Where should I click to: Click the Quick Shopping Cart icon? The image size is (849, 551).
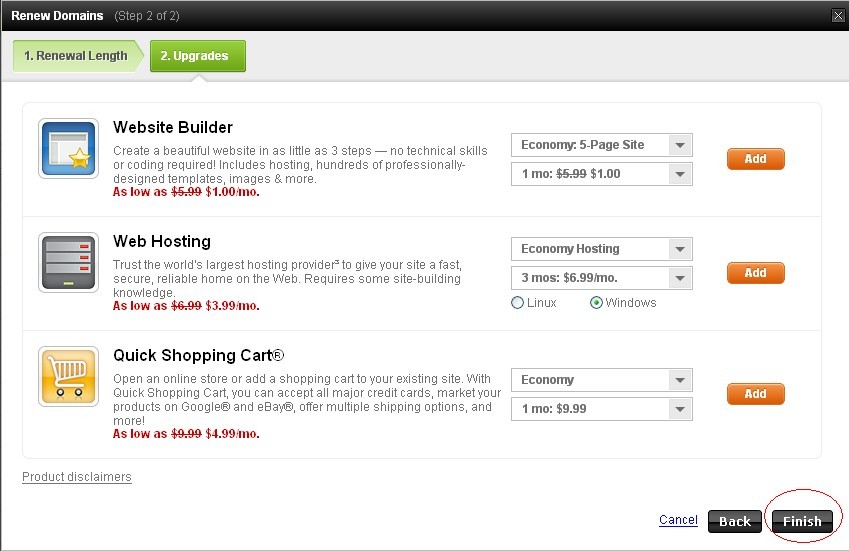tap(68, 376)
